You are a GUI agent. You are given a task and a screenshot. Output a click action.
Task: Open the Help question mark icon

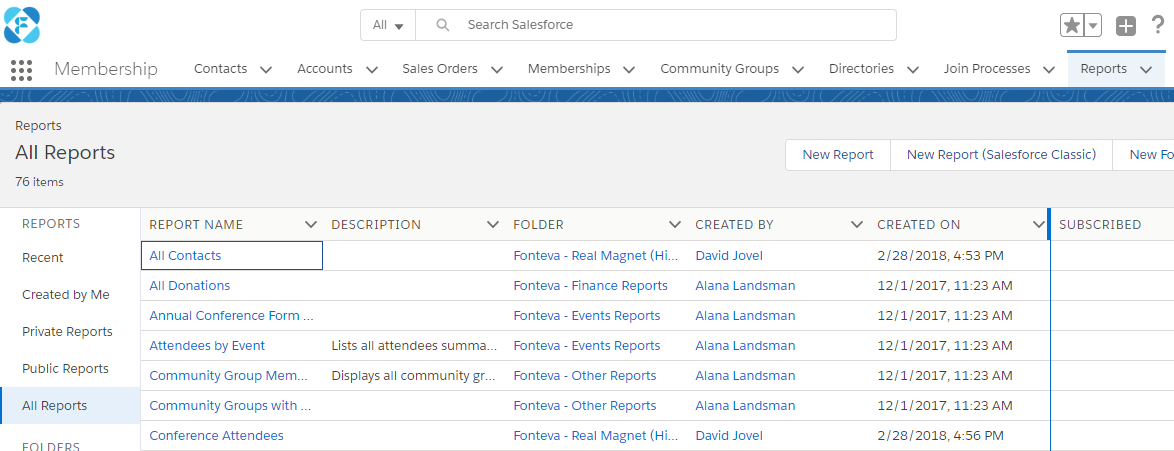[1158, 26]
